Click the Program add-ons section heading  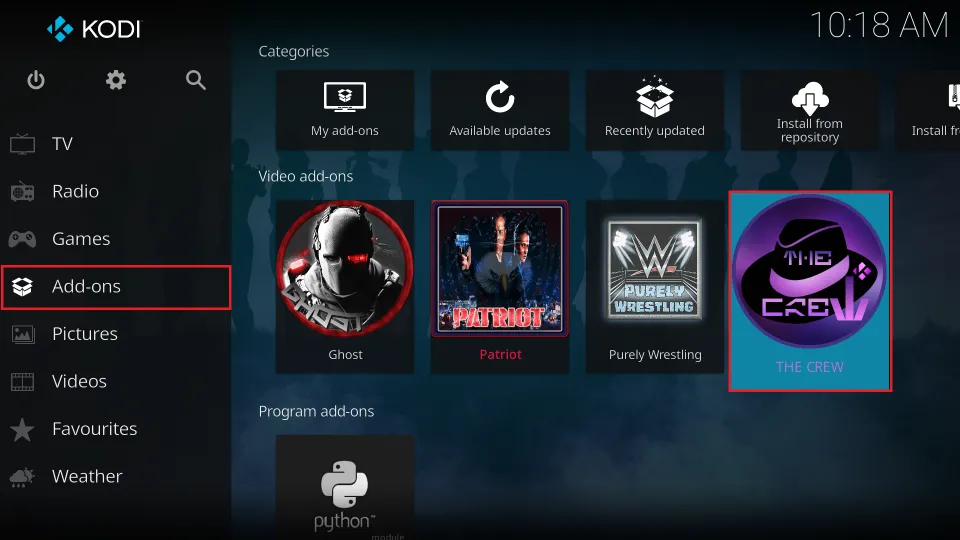pyautogui.click(x=316, y=411)
